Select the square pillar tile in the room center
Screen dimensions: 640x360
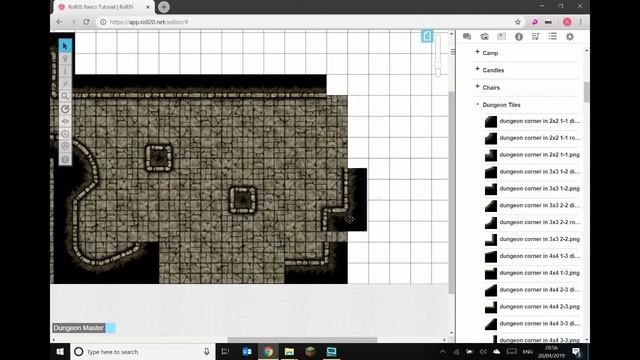(x=242, y=200)
